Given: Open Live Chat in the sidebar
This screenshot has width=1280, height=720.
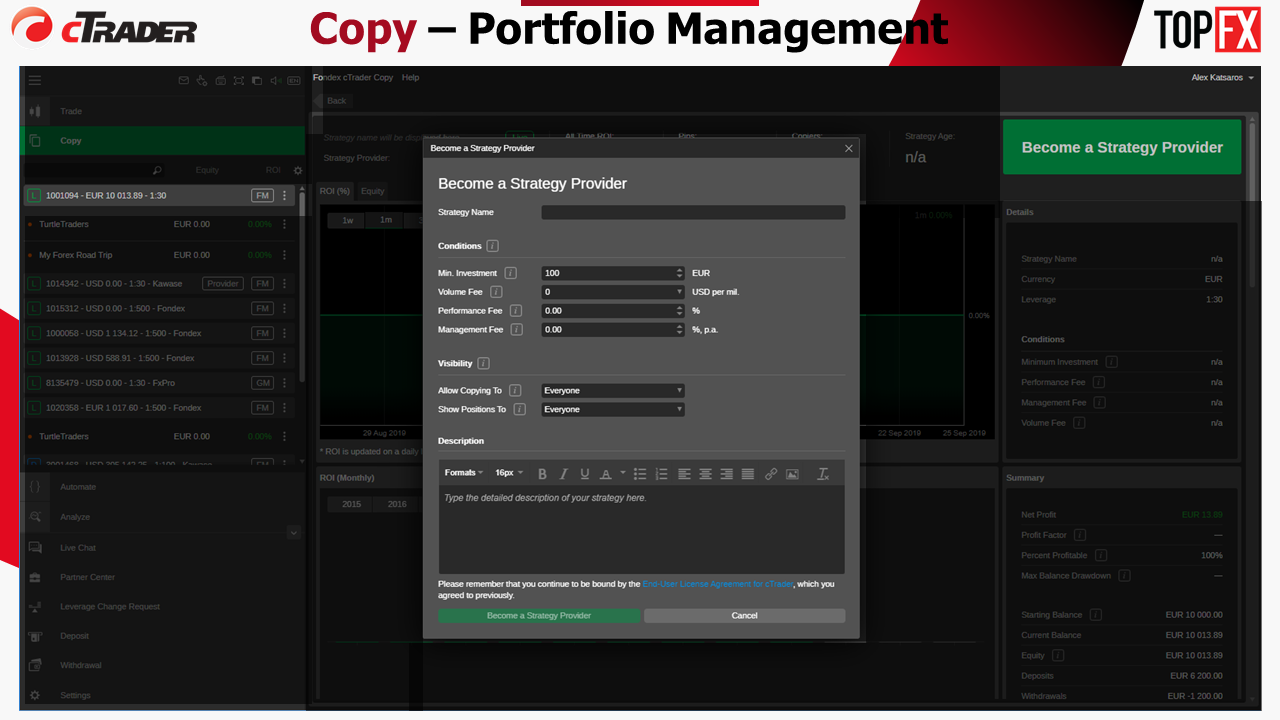Looking at the screenshot, I should click(163, 548).
